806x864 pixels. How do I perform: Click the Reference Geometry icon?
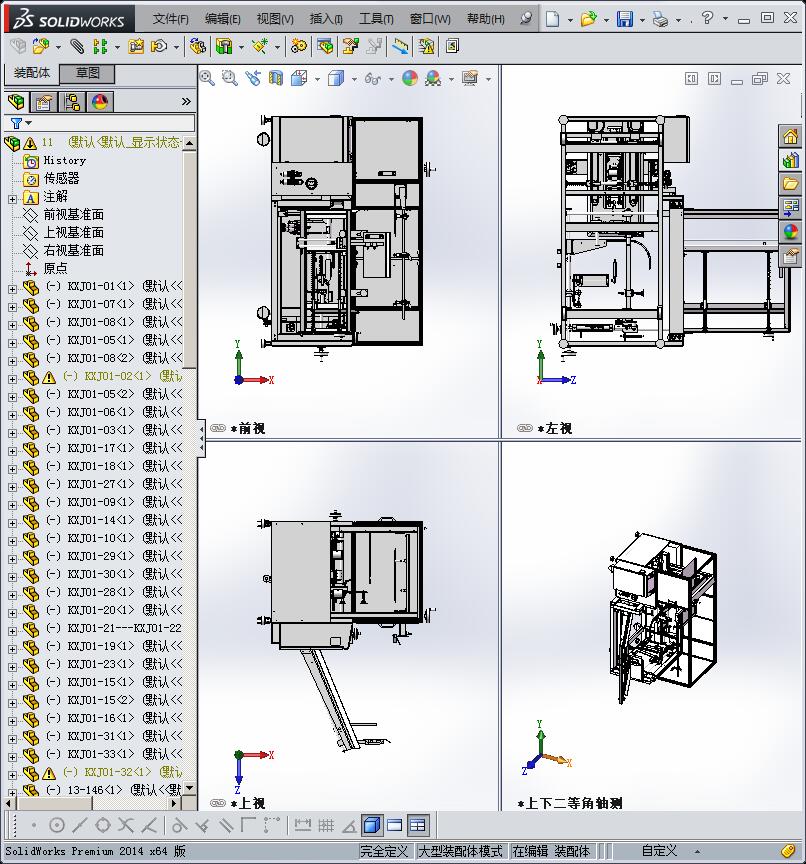[x=259, y=46]
